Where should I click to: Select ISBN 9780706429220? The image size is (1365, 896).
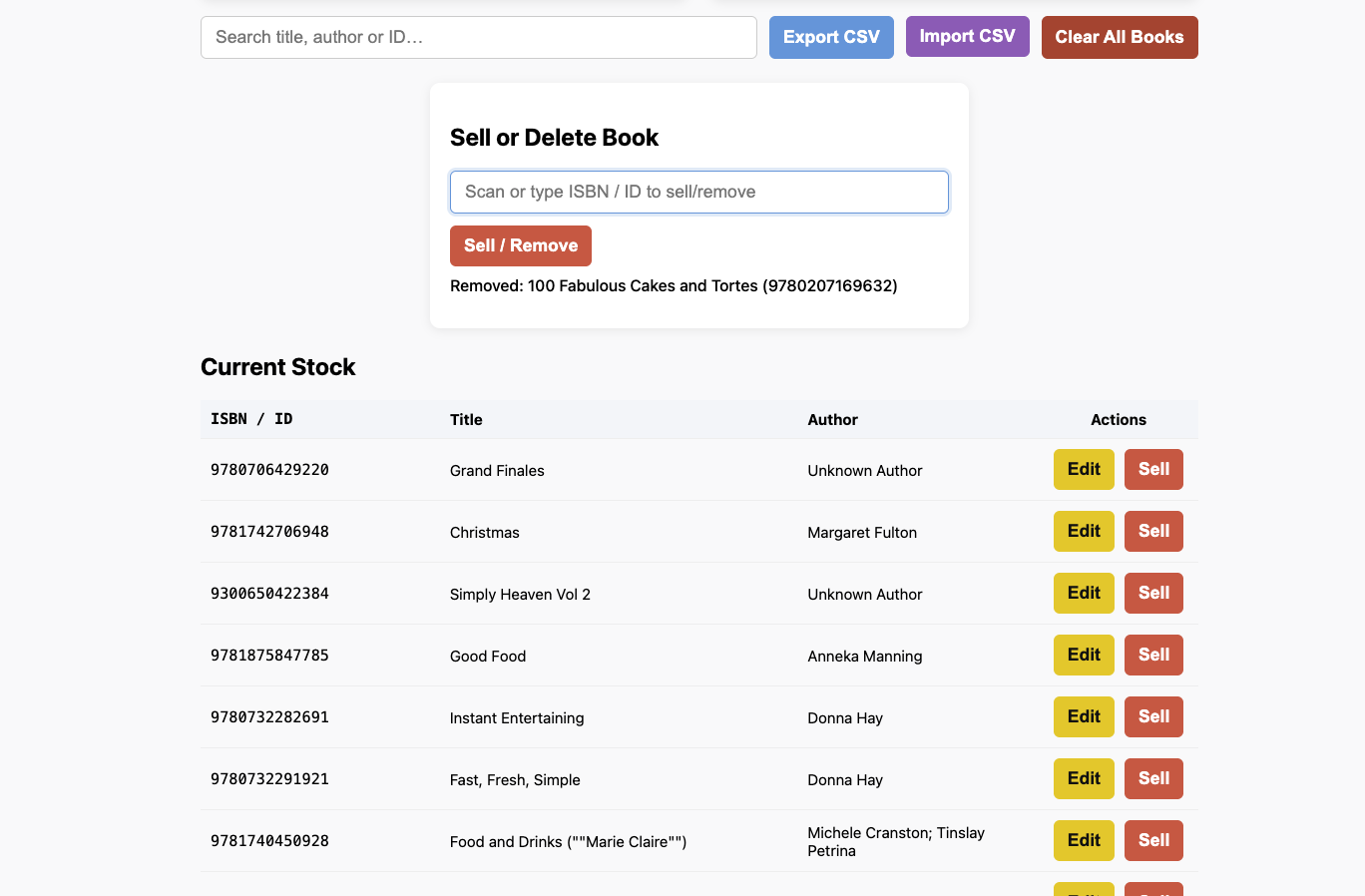click(x=269, y=470)
